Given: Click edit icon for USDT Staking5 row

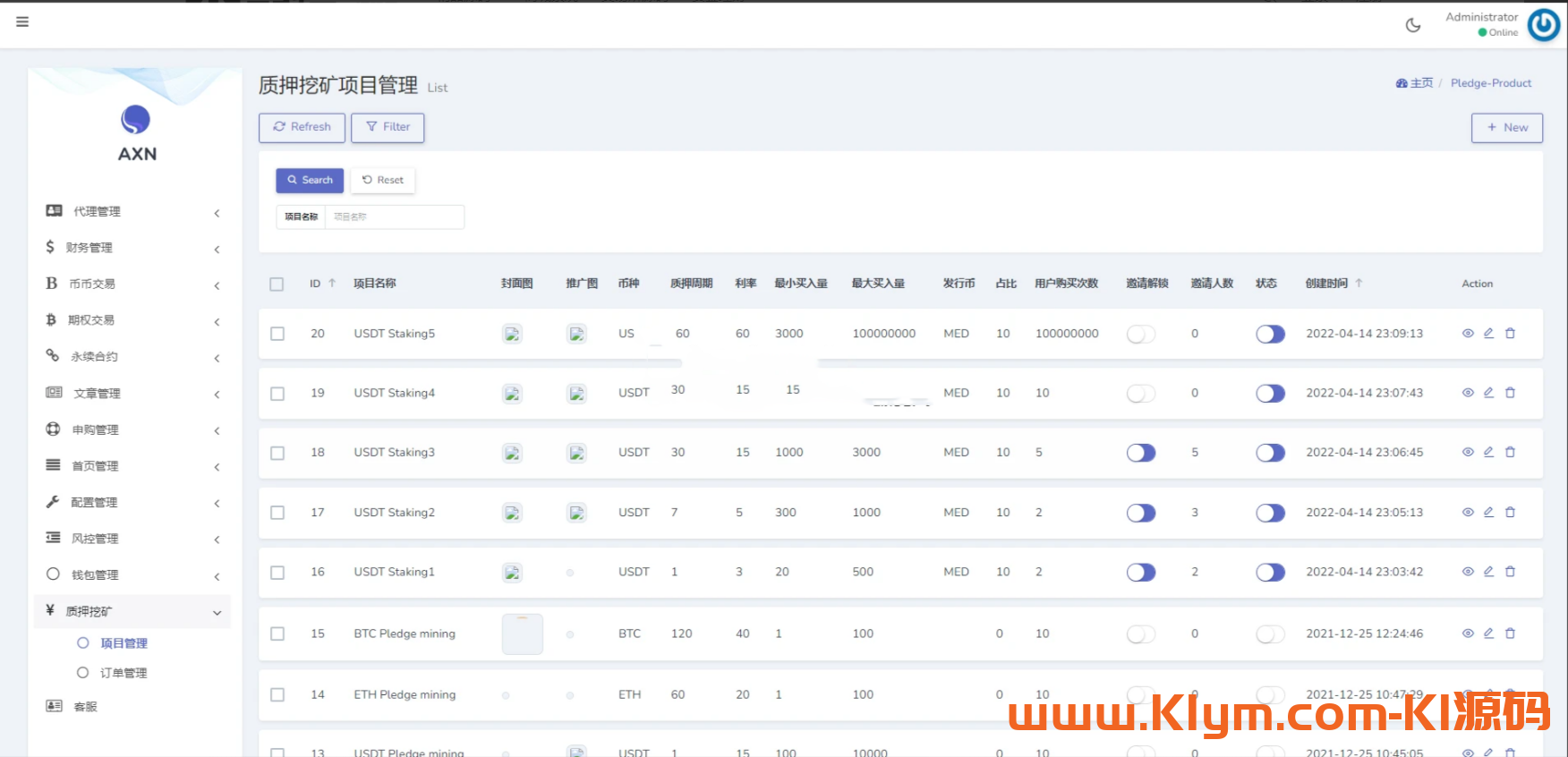Looking at the screenshot, I should pyautogui.click(x=1488, y=333).
